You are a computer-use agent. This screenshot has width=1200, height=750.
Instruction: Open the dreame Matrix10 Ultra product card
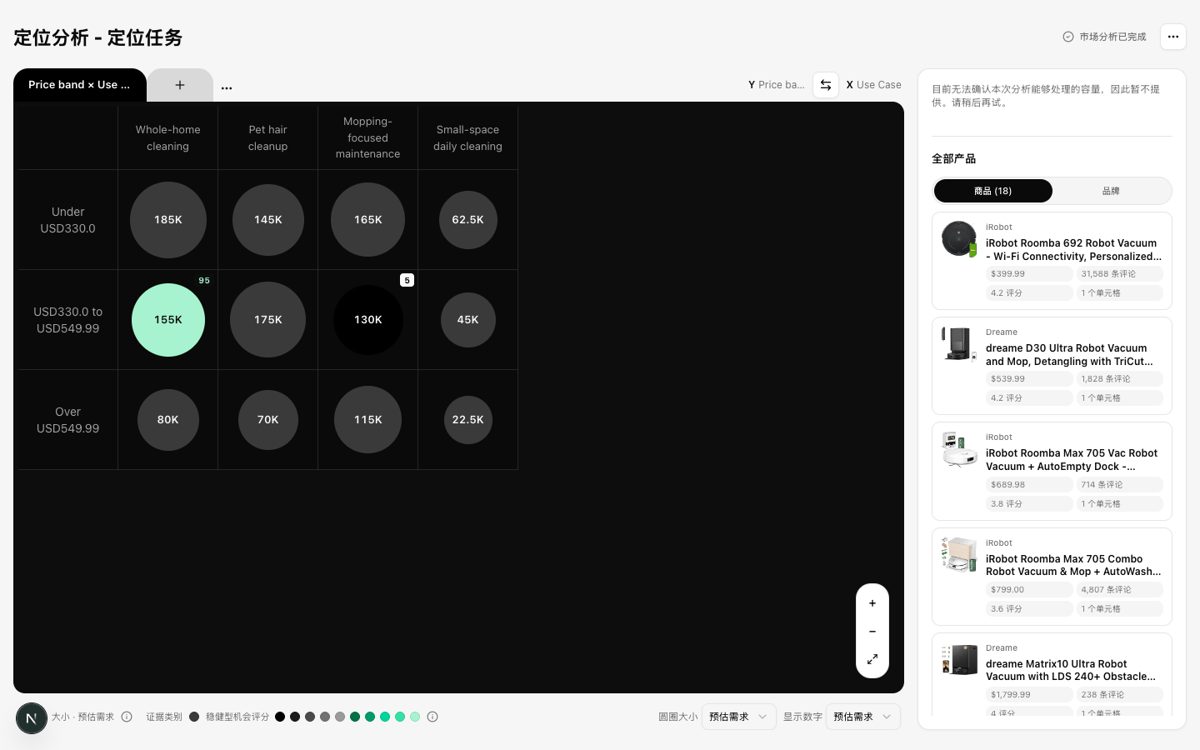coord(1052,674)
